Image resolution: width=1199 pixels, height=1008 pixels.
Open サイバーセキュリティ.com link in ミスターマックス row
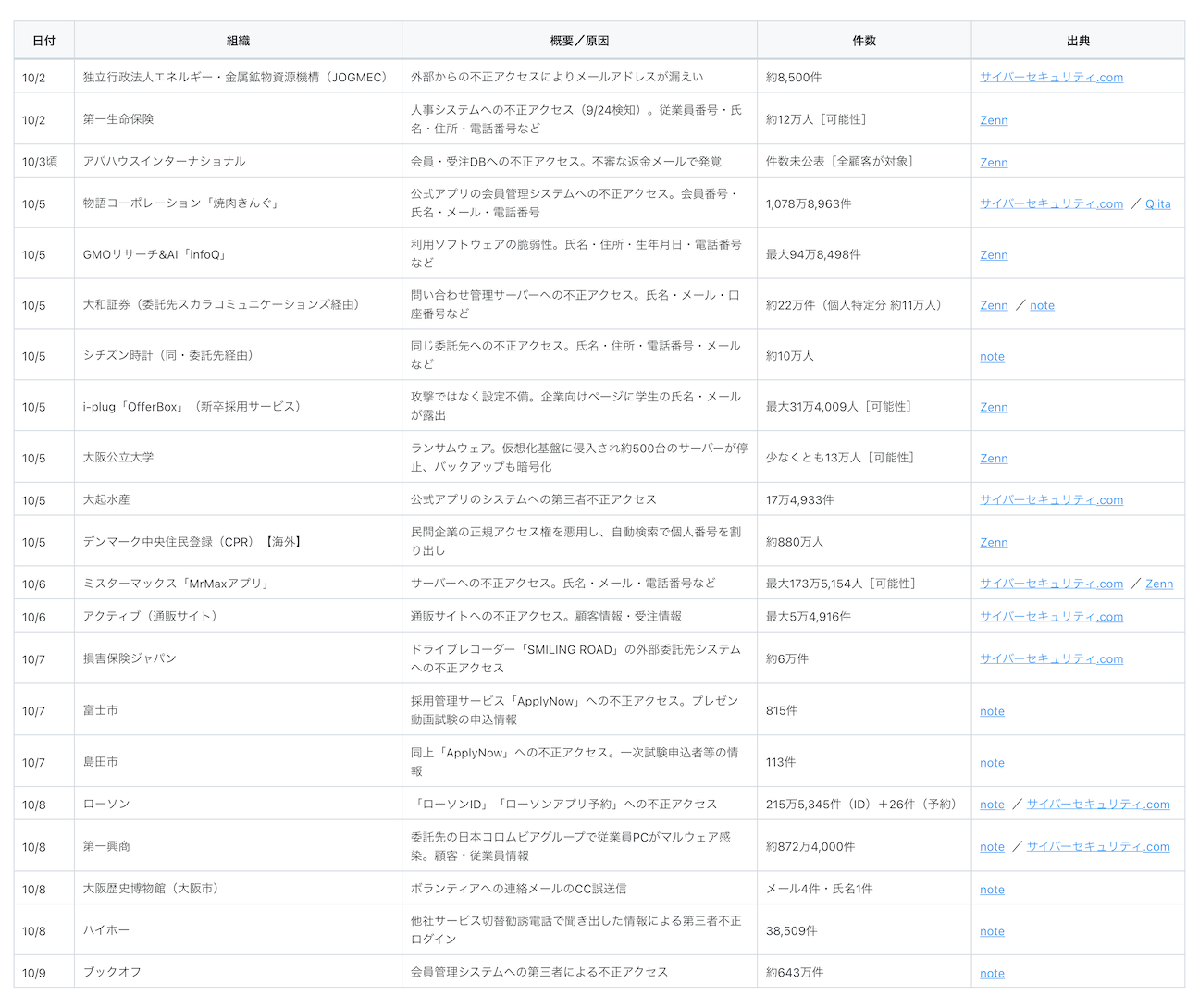[1051, 584]
